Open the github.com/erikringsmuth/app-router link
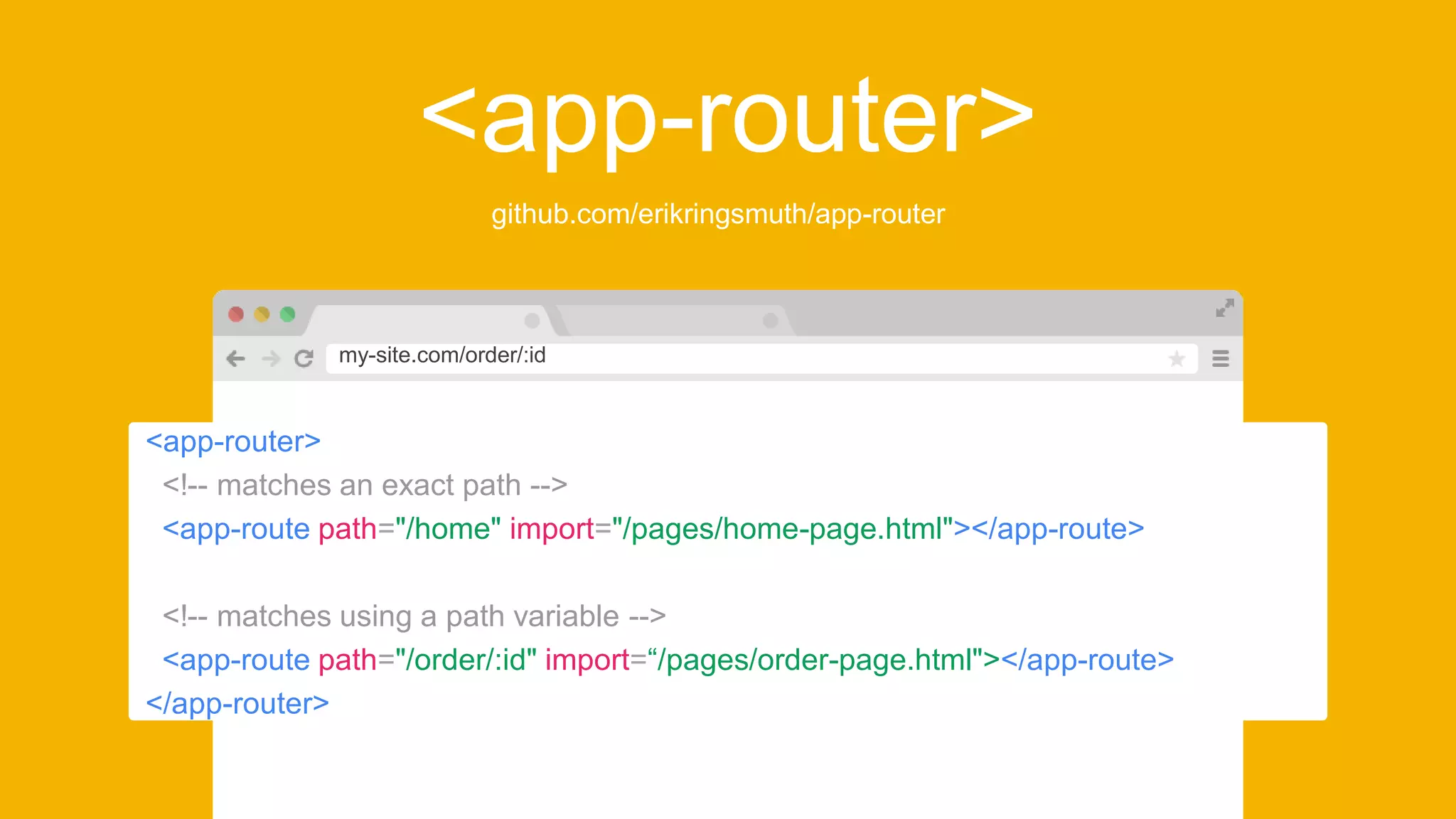This screenshot has height=819, width=1456. (718, 215)
